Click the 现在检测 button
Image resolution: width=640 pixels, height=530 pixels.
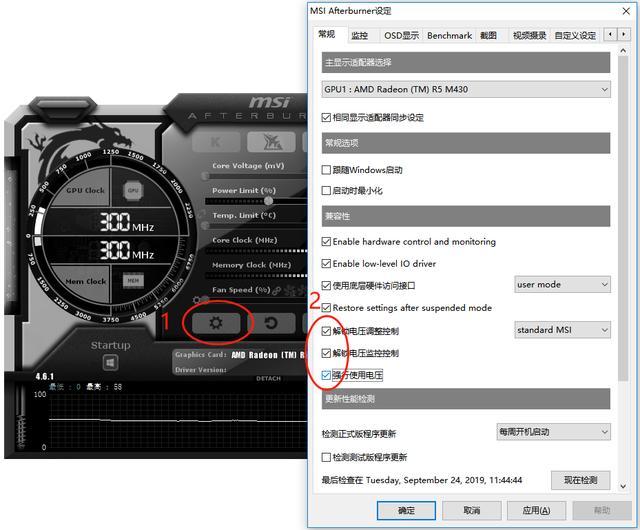pyautogui.click(x=580, y=480)
